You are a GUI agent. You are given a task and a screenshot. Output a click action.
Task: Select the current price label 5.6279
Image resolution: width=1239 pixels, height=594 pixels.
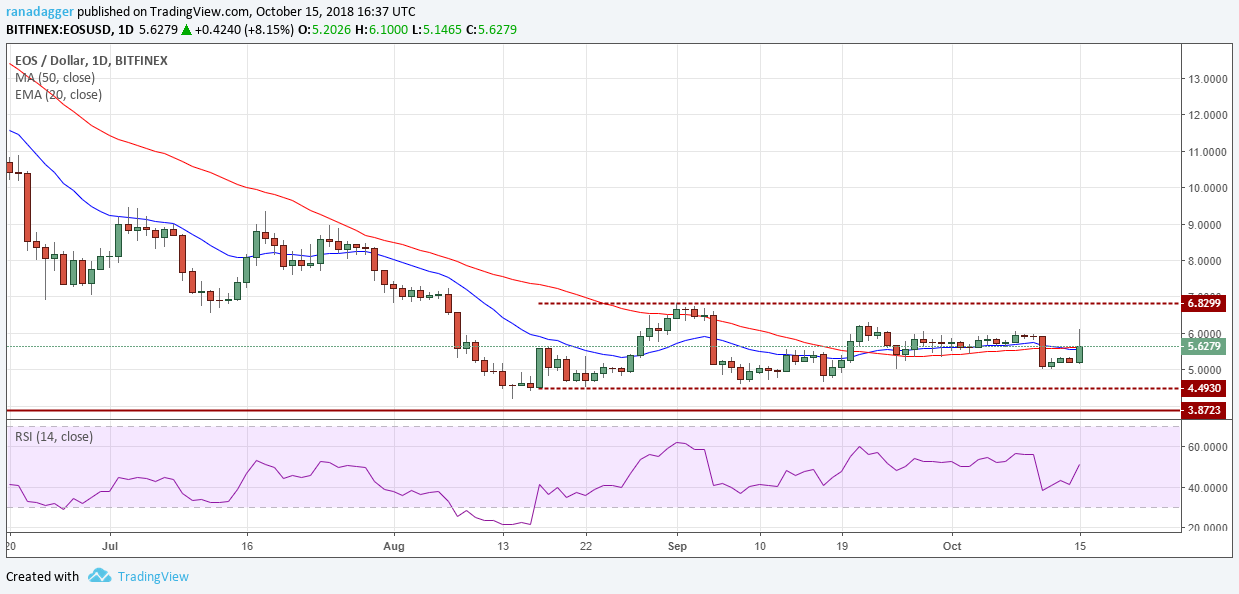pyautogui.click(x=1203, y=346)
